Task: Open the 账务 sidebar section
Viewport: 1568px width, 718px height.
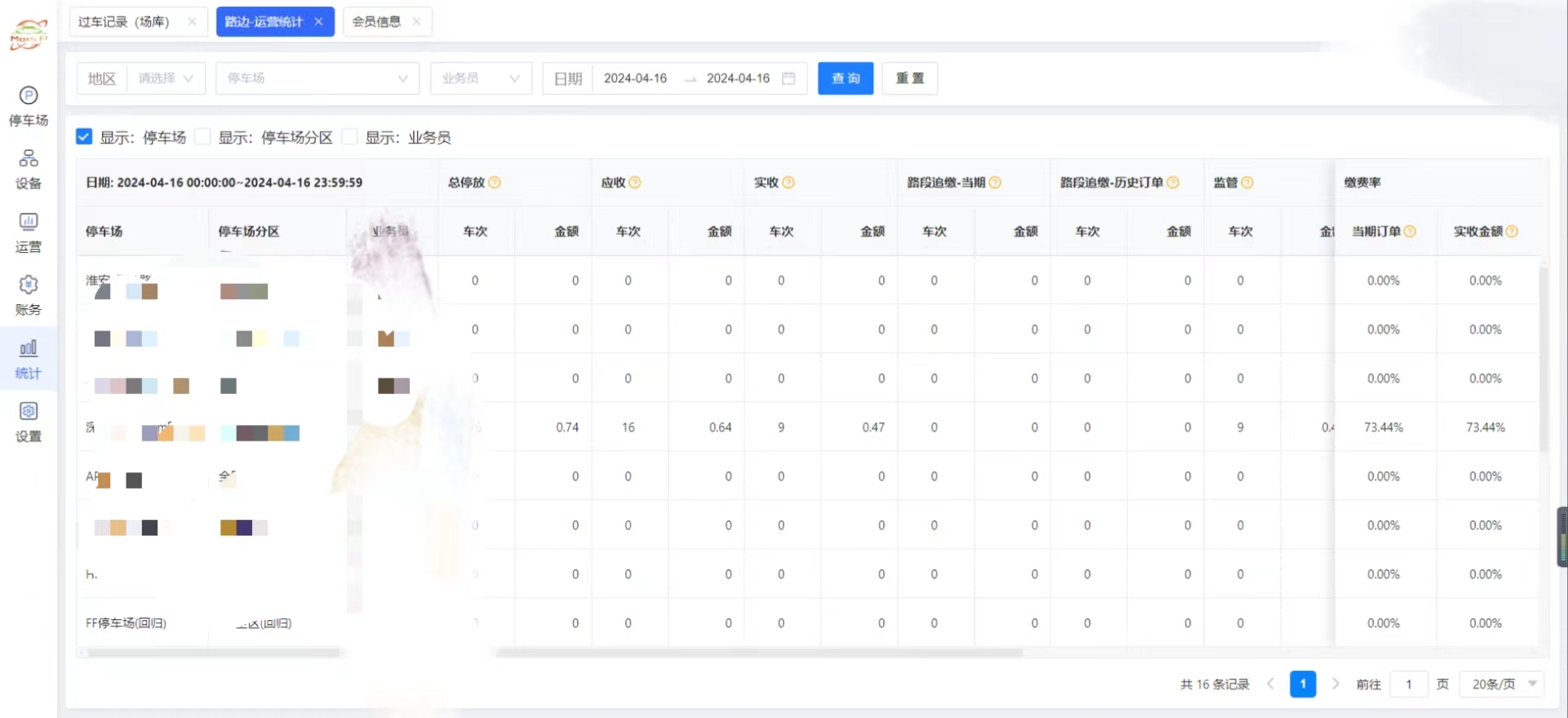Action: point(29,296)
